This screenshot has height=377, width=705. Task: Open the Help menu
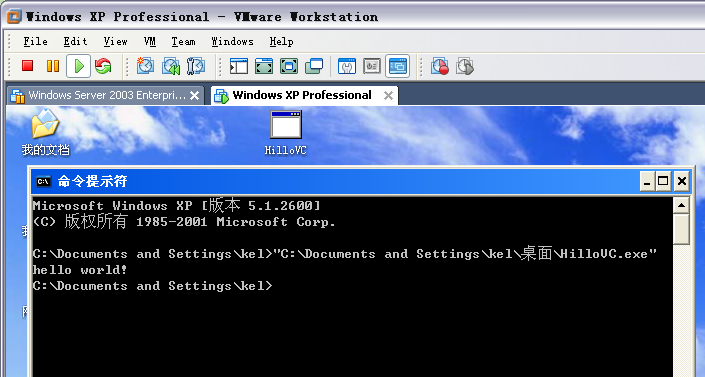point(281,41)
